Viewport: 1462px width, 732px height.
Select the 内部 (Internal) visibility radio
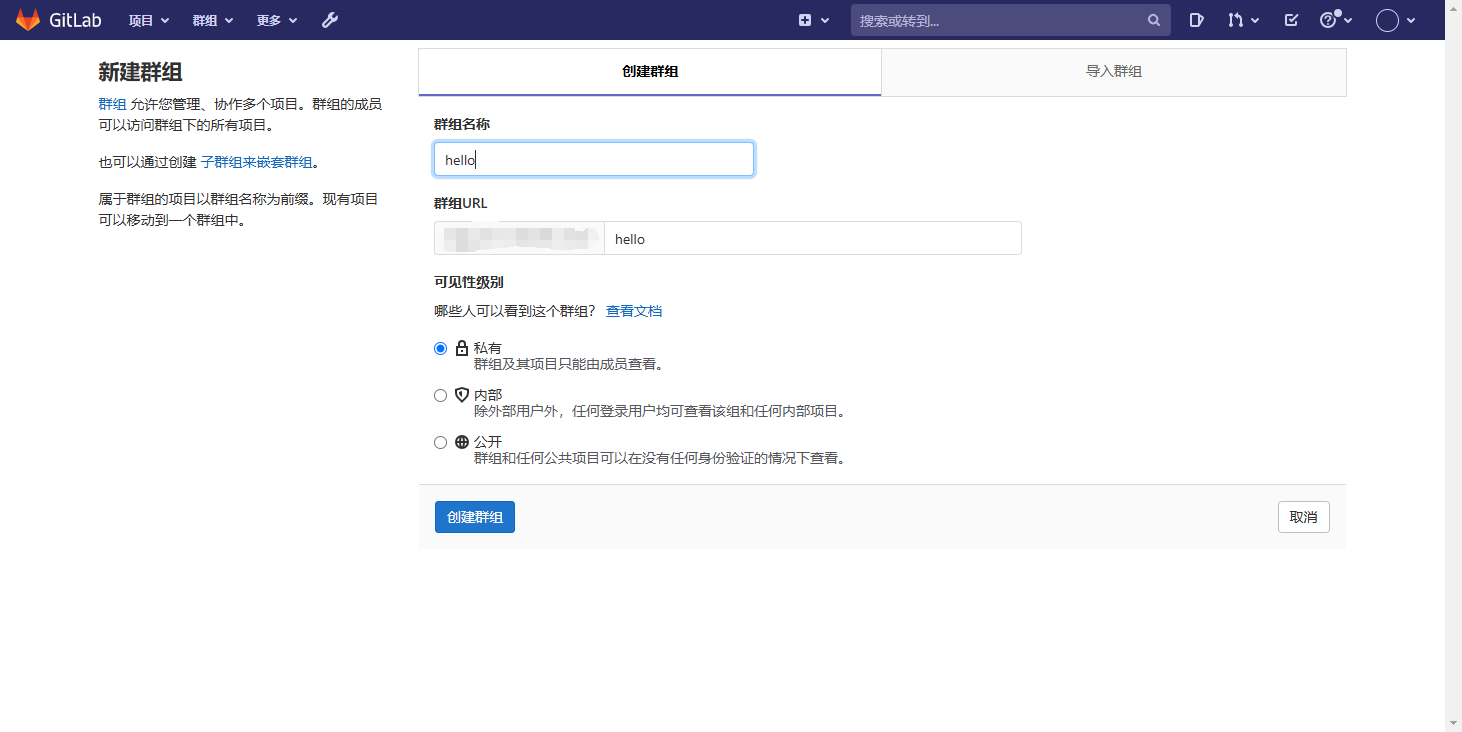click(441, 396)
